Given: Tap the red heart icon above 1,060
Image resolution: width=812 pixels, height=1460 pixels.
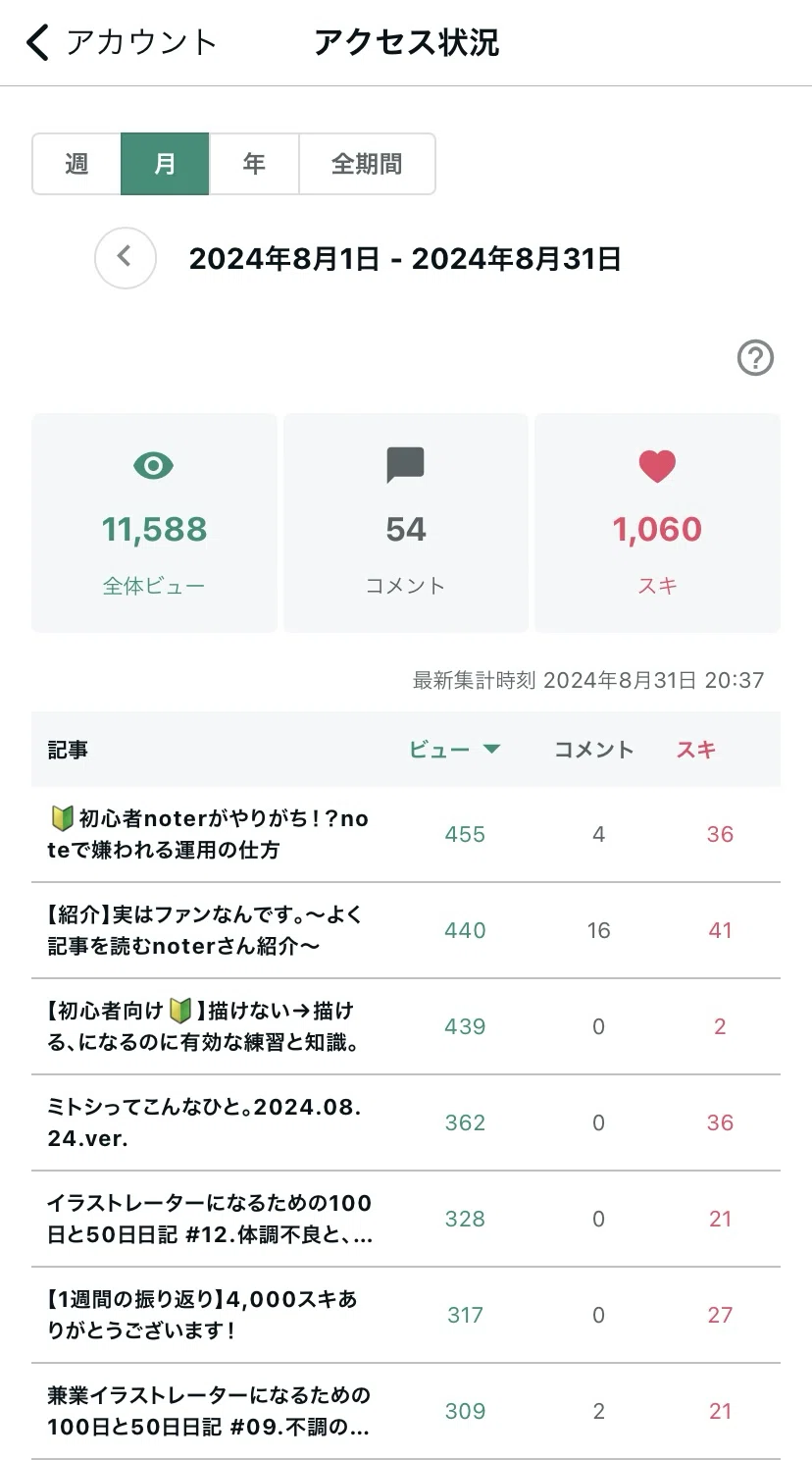Looking at the screenshot, I should click(657, 465).
